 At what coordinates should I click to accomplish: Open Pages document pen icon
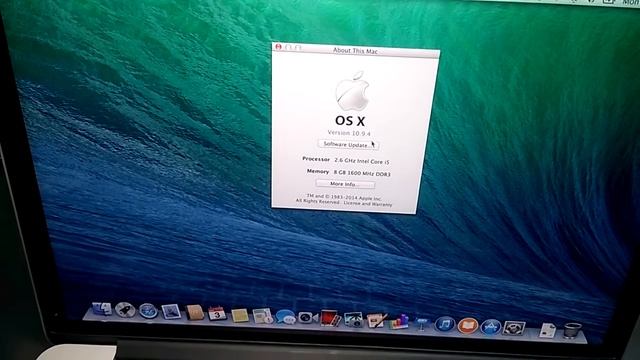tap(376, 321)
